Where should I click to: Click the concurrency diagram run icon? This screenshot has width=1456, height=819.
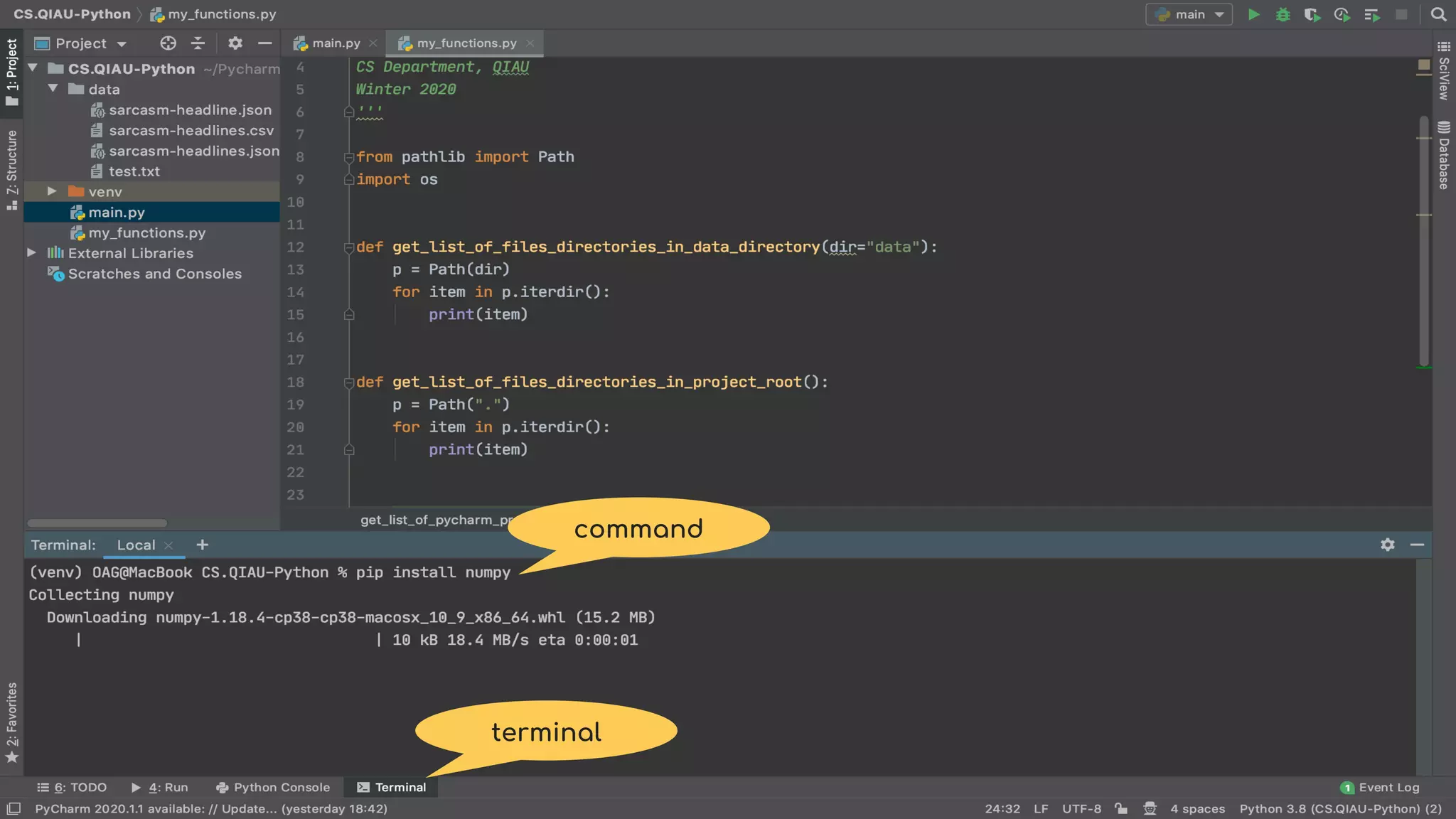(x=1372, y=14)
